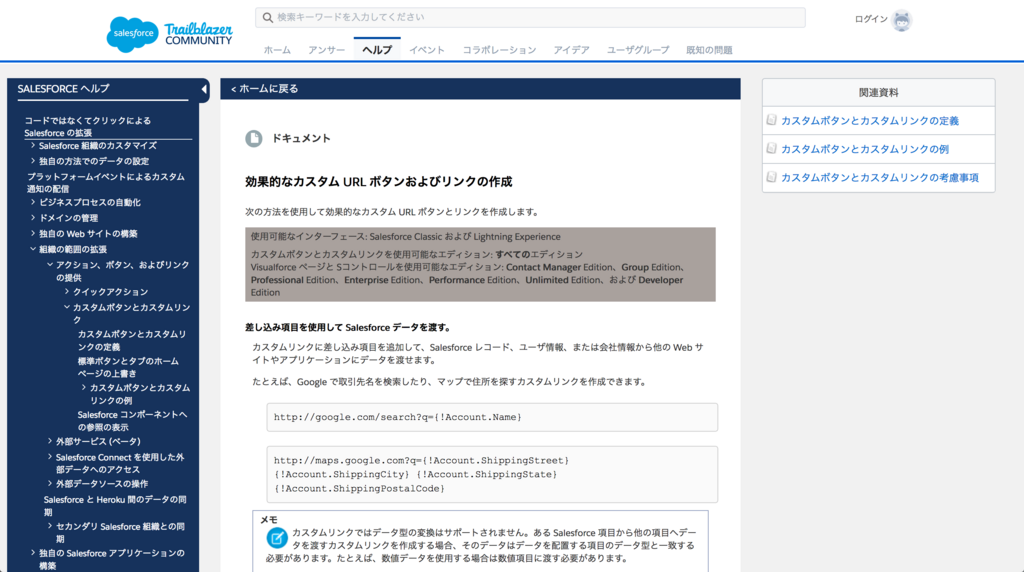Open related link カスタムボタンとカスタムリンクの例
1024x572 pixels.
tap(865, 149)
